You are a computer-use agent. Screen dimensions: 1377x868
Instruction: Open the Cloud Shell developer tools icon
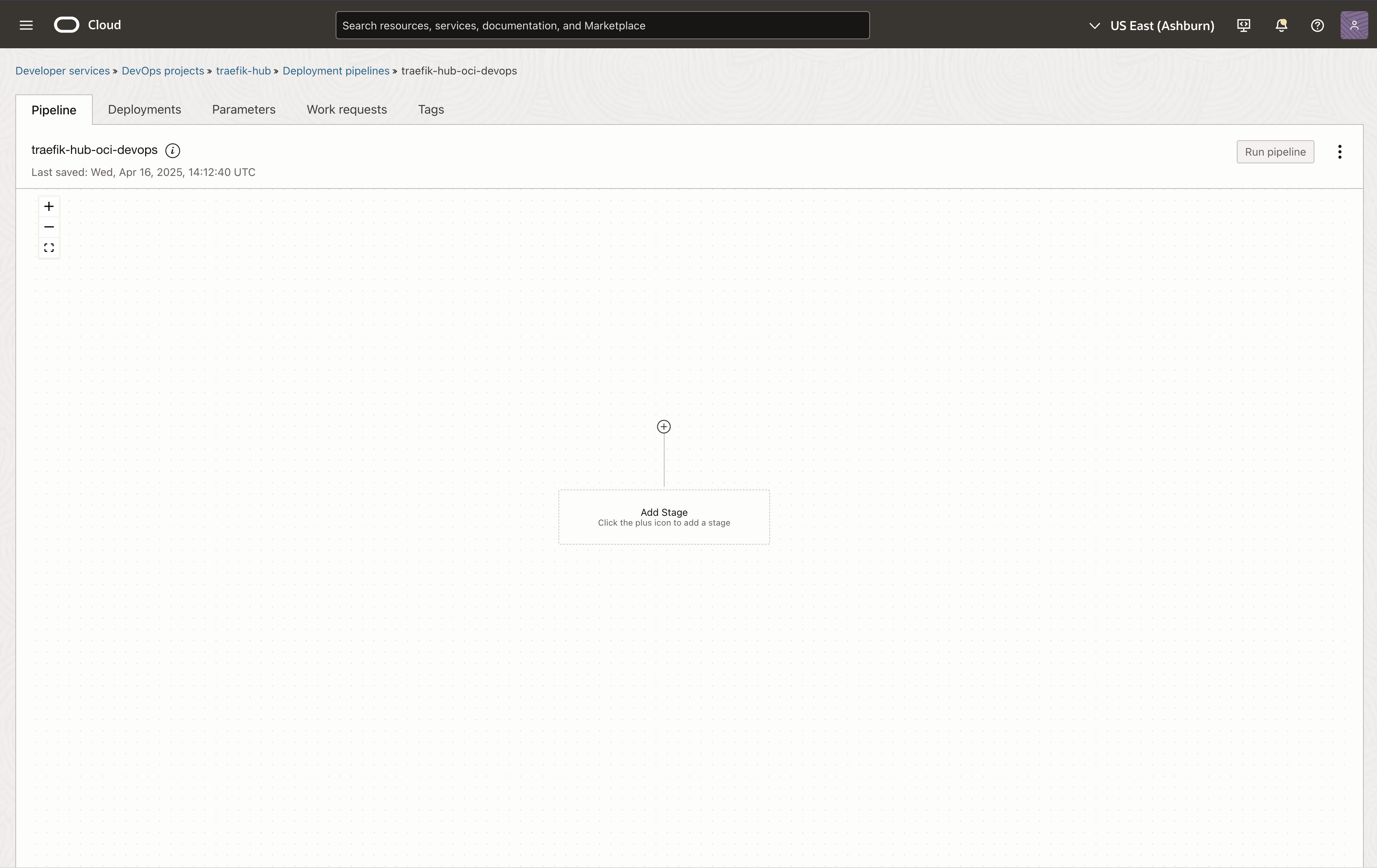tap(1243, 25)
